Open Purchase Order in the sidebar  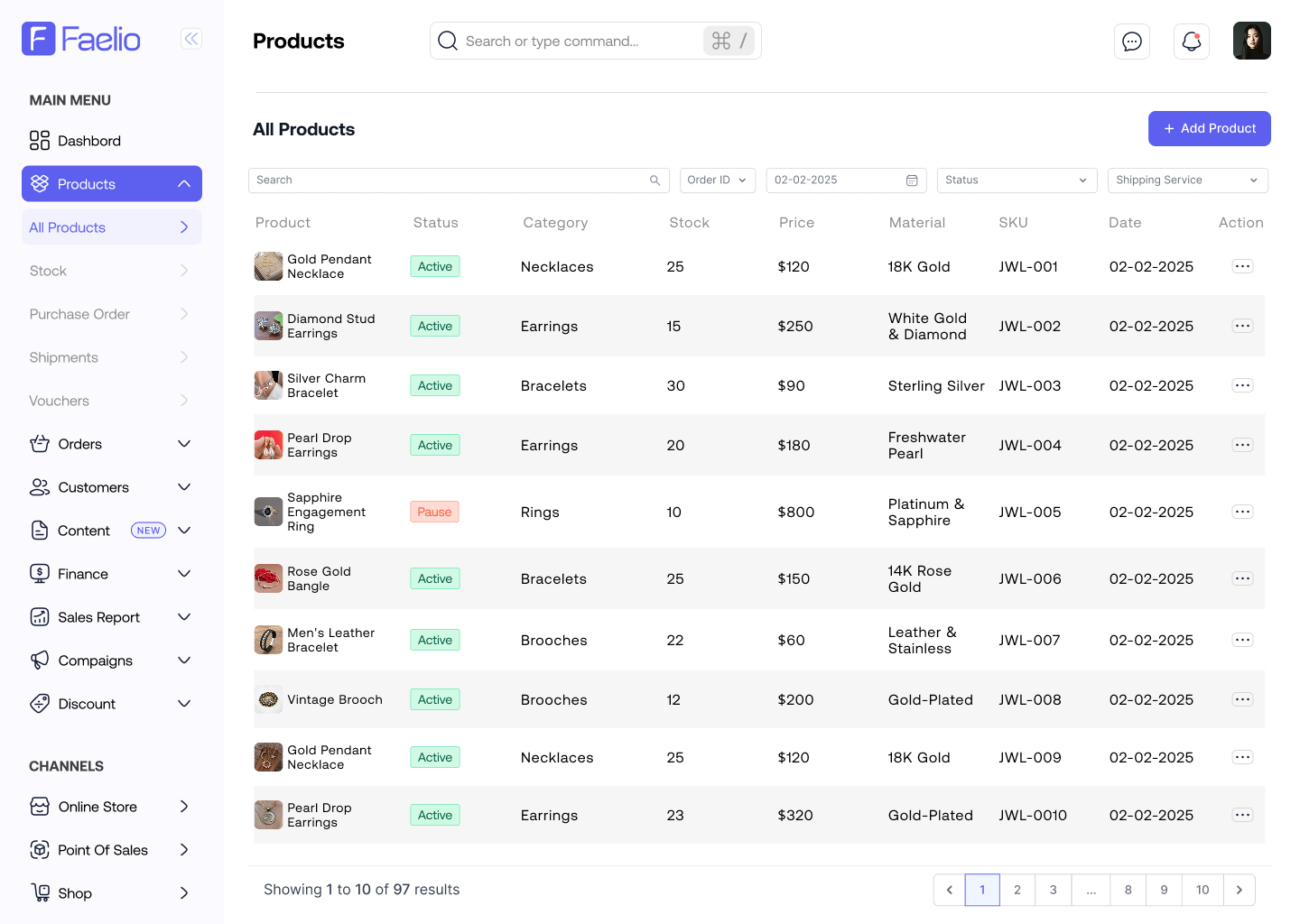coord(79,314)
